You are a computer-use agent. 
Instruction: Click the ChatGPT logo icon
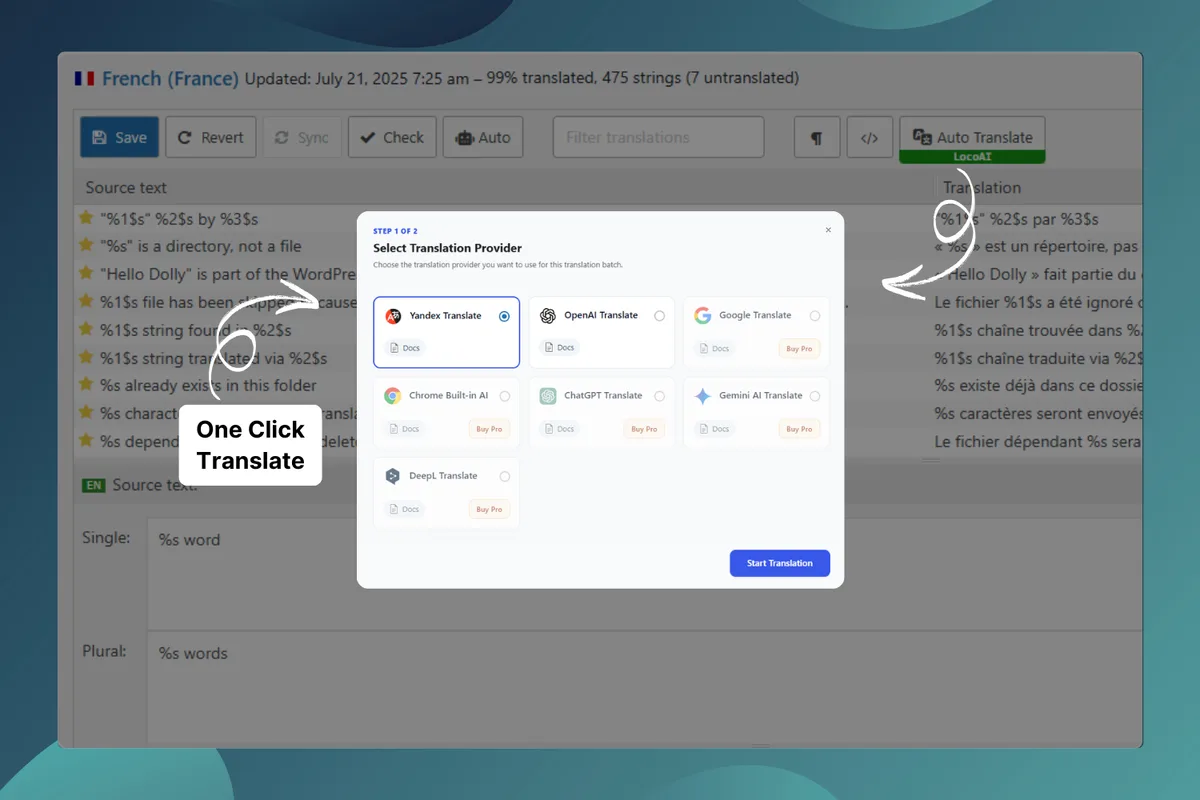[548, 396]
